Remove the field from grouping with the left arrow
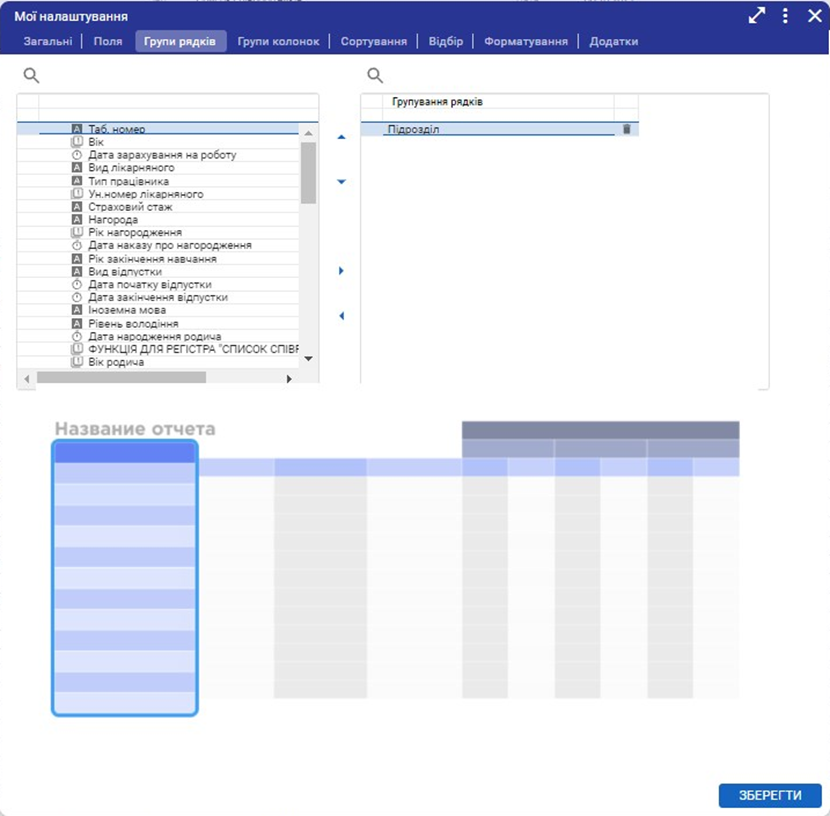This screenshot has width=830, height=816. (x=341, y=316)
